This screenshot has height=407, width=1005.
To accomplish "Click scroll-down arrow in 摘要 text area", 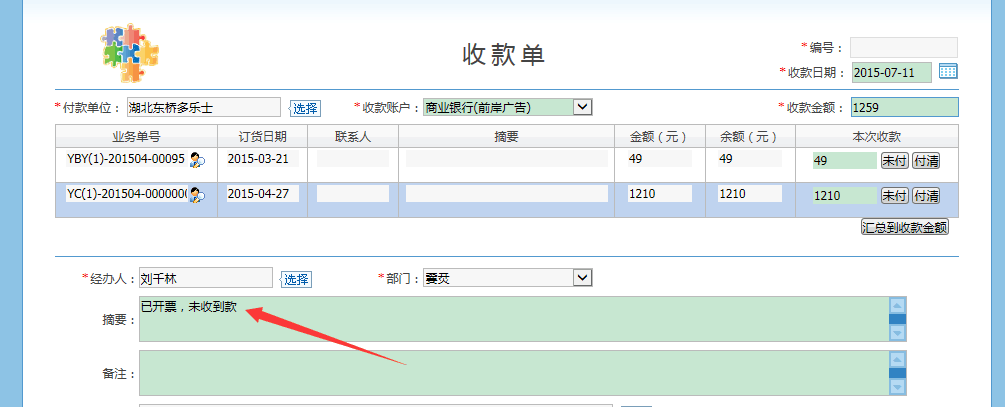I will 897,332.
